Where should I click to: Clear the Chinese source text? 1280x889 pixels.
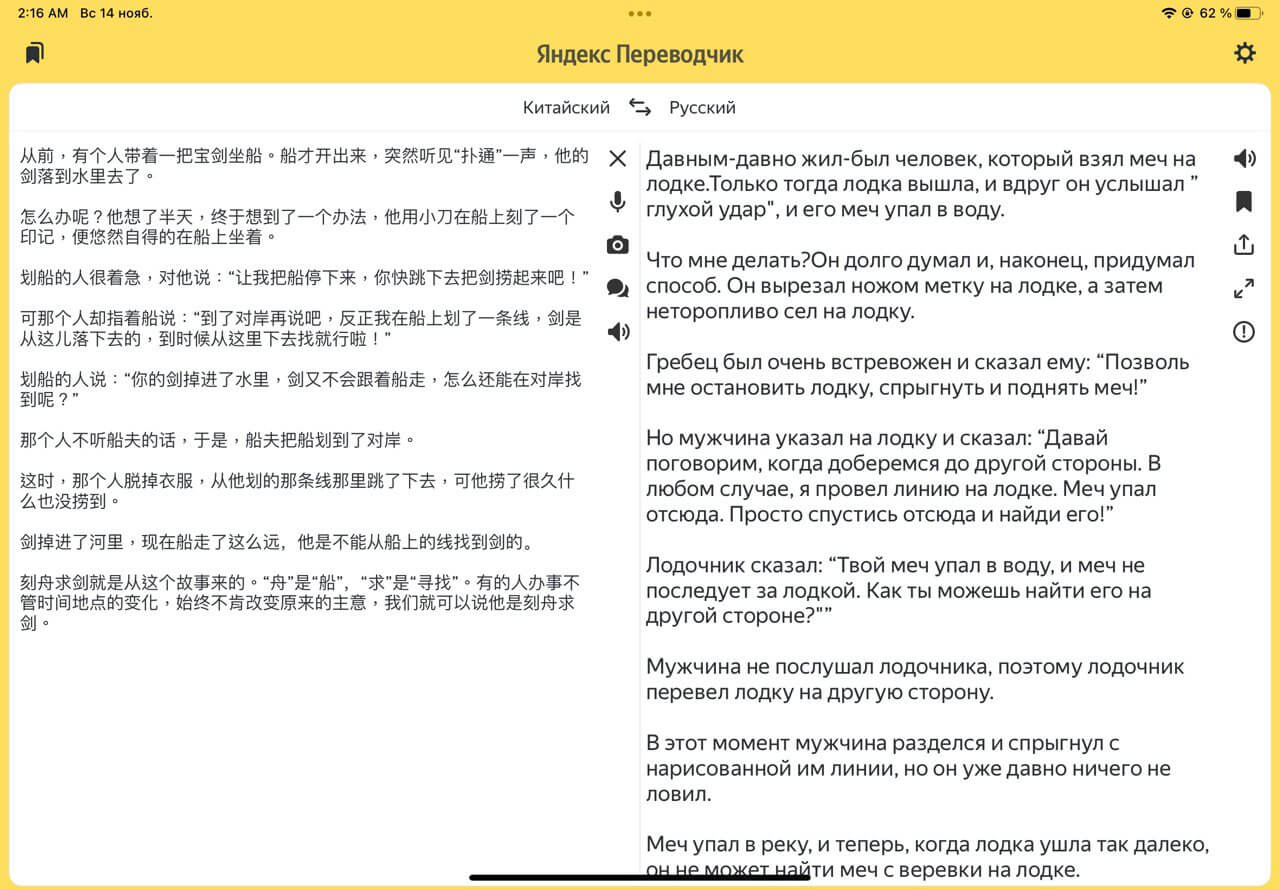coord(618,158)
